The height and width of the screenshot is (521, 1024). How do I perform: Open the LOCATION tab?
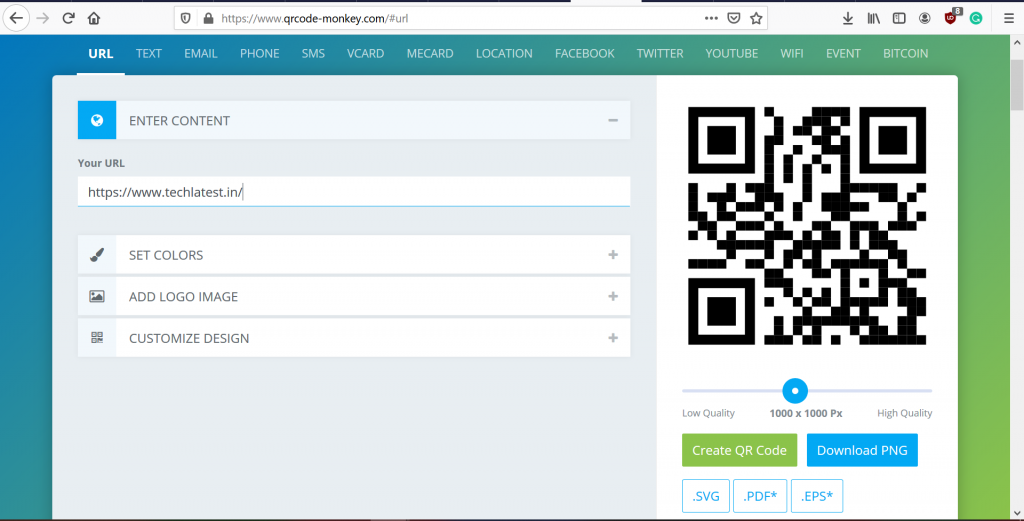tap(504, 54)
